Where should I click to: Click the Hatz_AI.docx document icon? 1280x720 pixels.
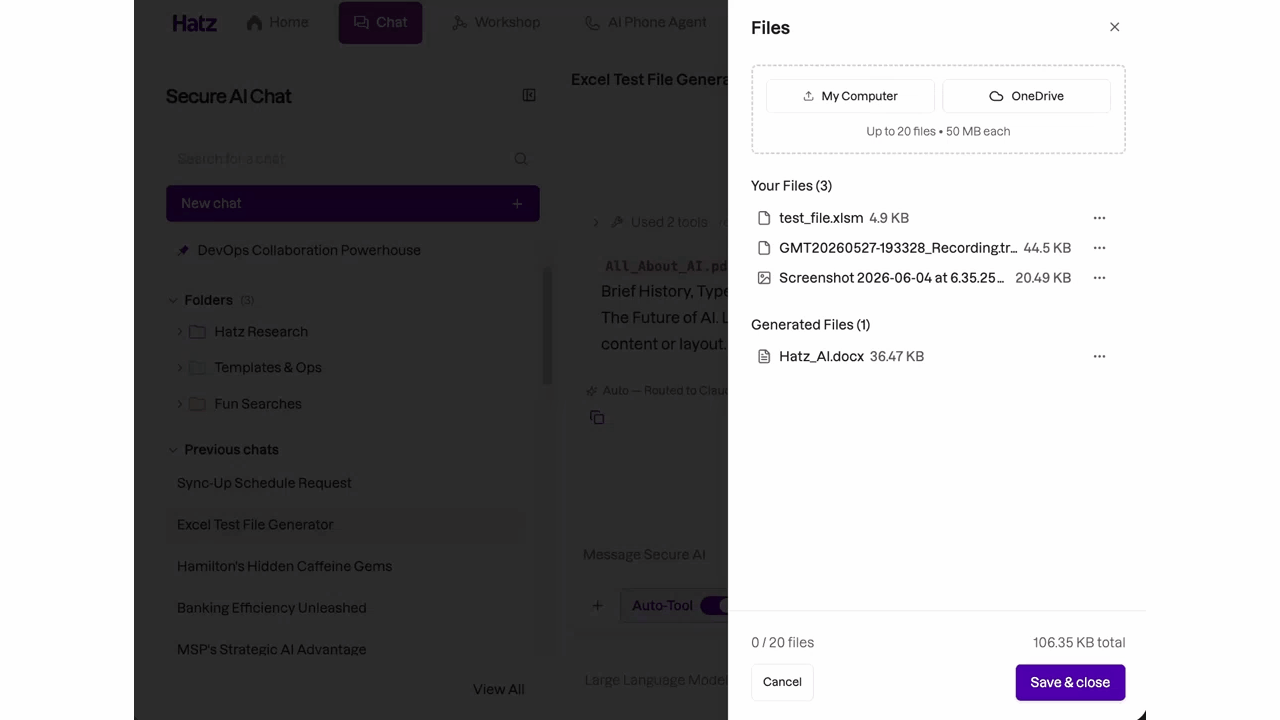click(x=764, y=356)
